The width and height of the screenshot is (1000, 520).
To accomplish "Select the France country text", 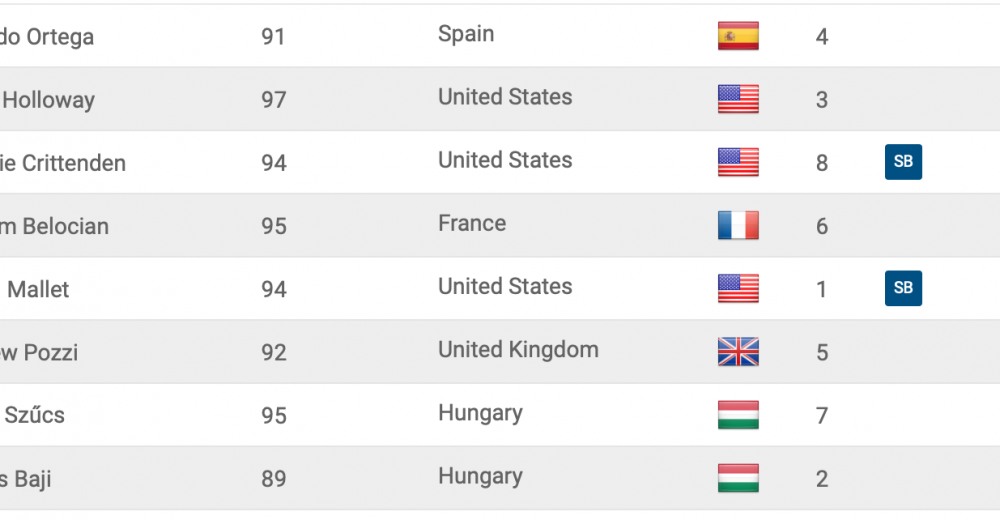I will (x=472, y=223).
